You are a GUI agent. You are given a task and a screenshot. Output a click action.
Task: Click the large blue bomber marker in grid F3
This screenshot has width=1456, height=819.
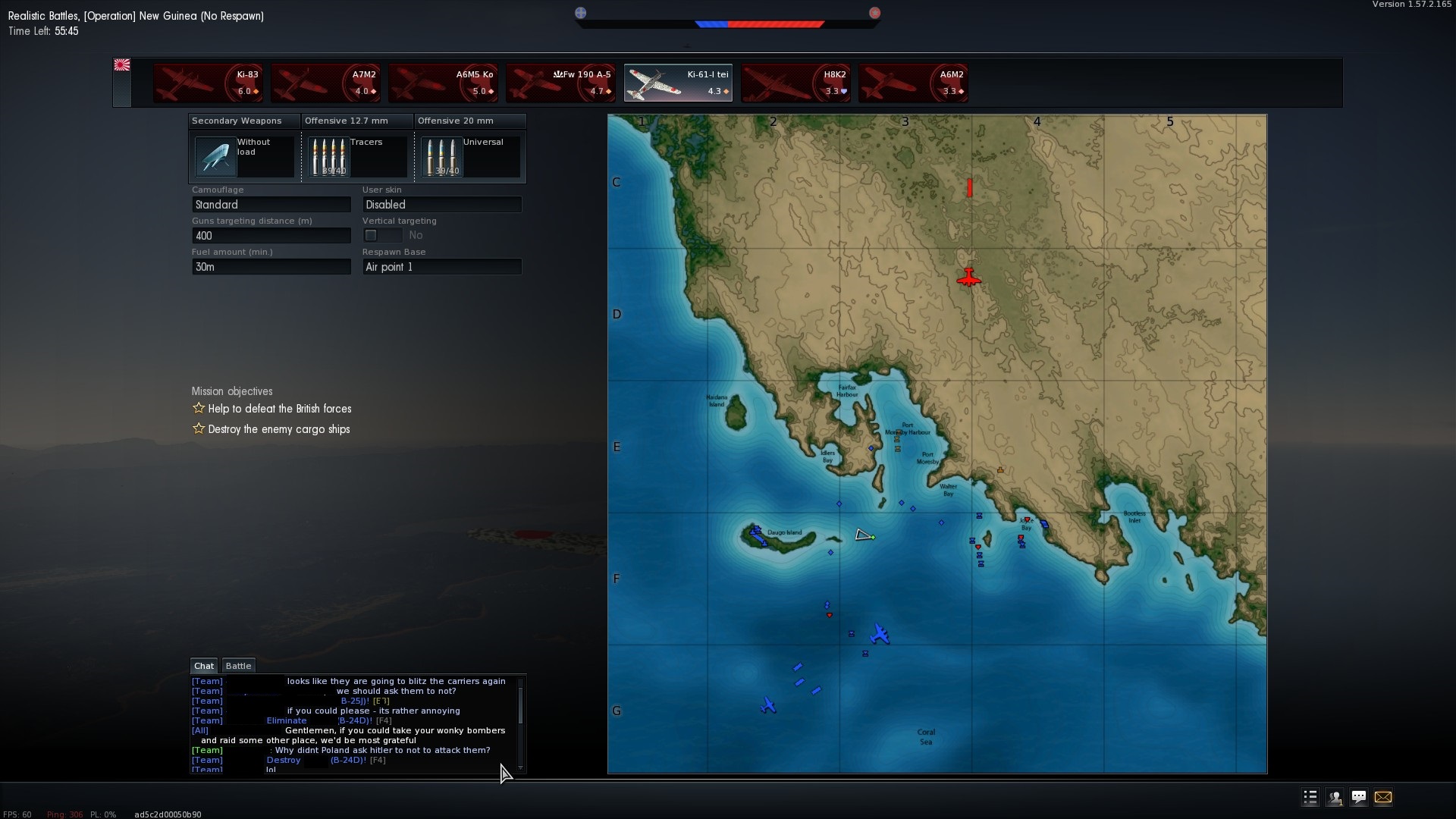click(x=880, y=634)
